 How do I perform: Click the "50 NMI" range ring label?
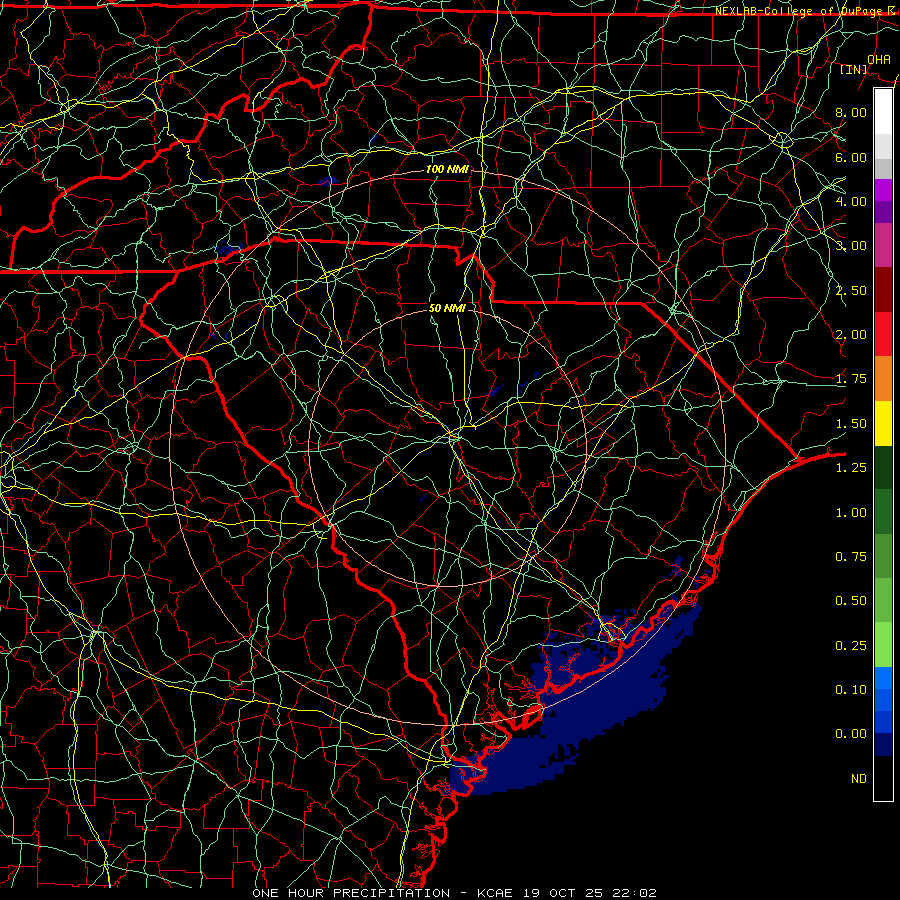[x=447, y=308]
